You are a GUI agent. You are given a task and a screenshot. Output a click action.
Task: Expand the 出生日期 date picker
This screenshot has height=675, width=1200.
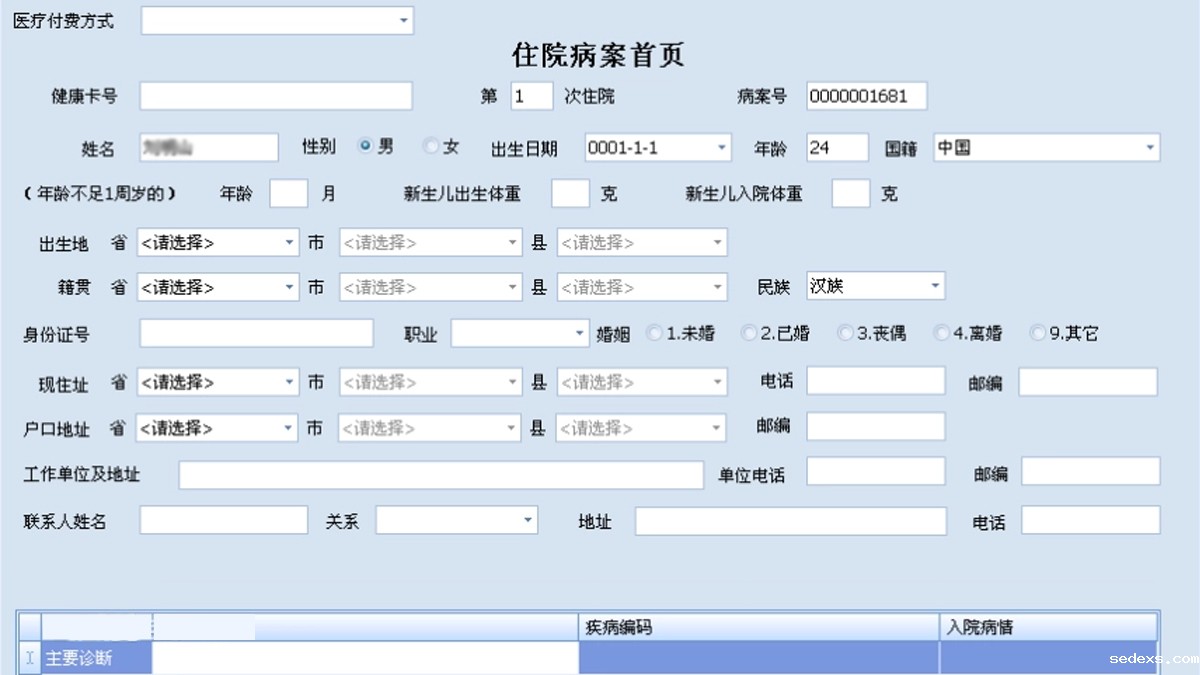[x=721, y=148]
